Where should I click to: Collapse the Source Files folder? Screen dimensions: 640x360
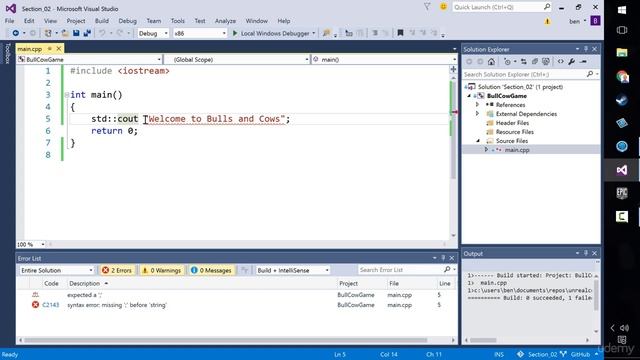point(478,141)
